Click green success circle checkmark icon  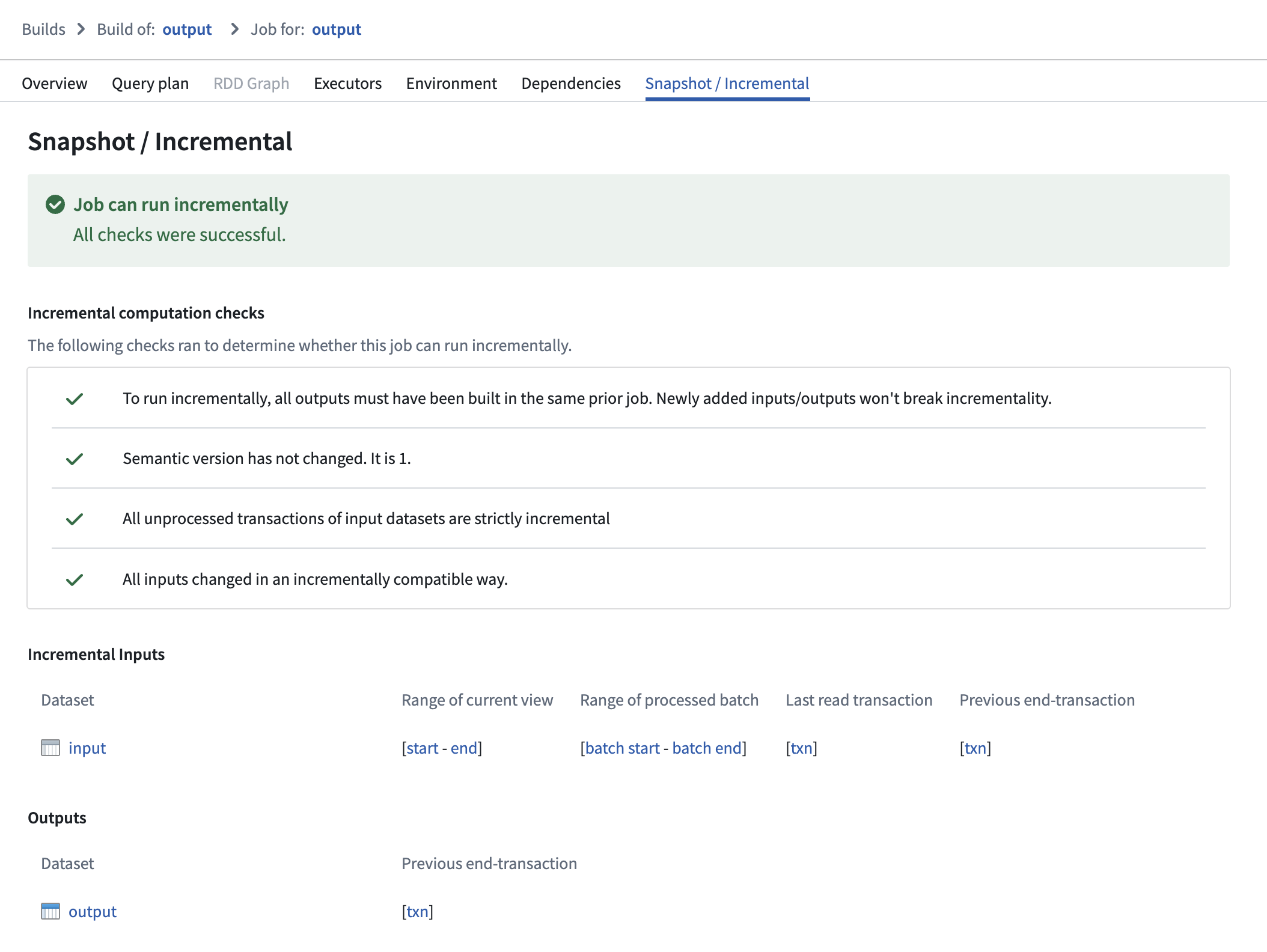tap(55, 204)
